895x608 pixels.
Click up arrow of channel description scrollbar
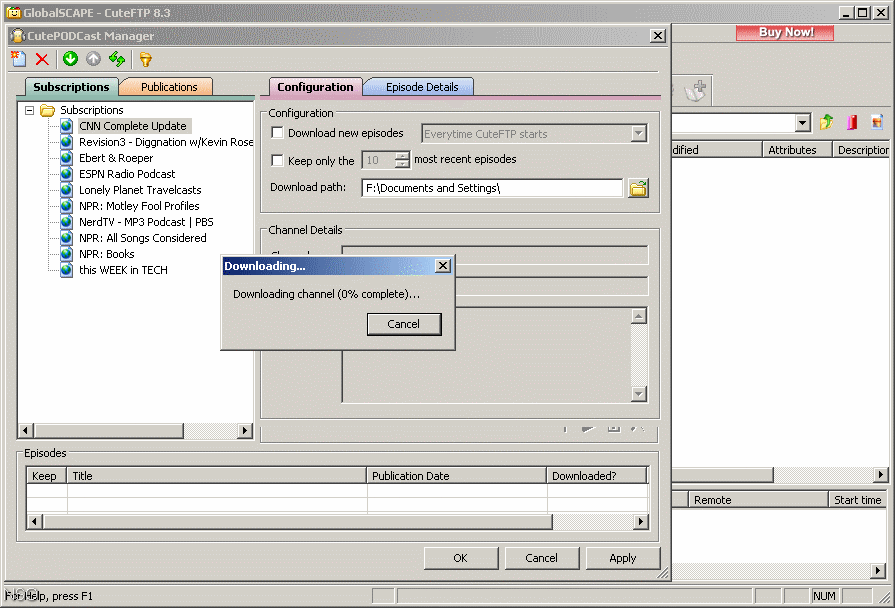[x=639, y=316]
